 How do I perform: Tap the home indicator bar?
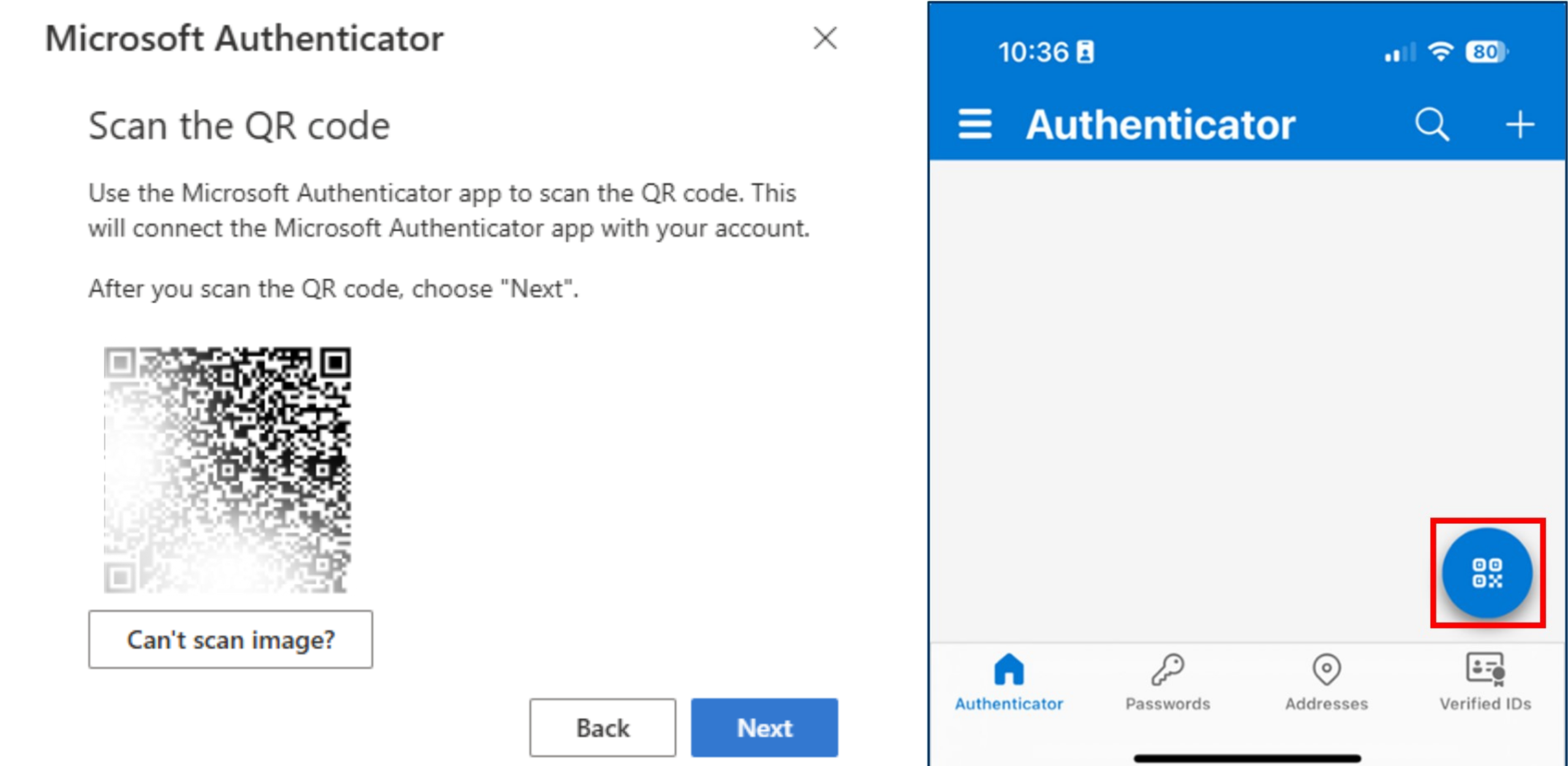click(x=1247, y=758)
